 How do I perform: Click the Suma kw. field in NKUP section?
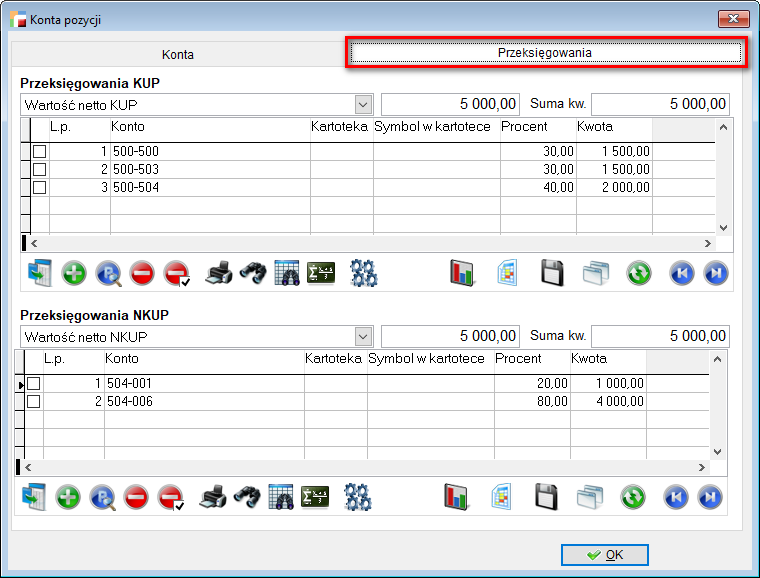(660, 336)
